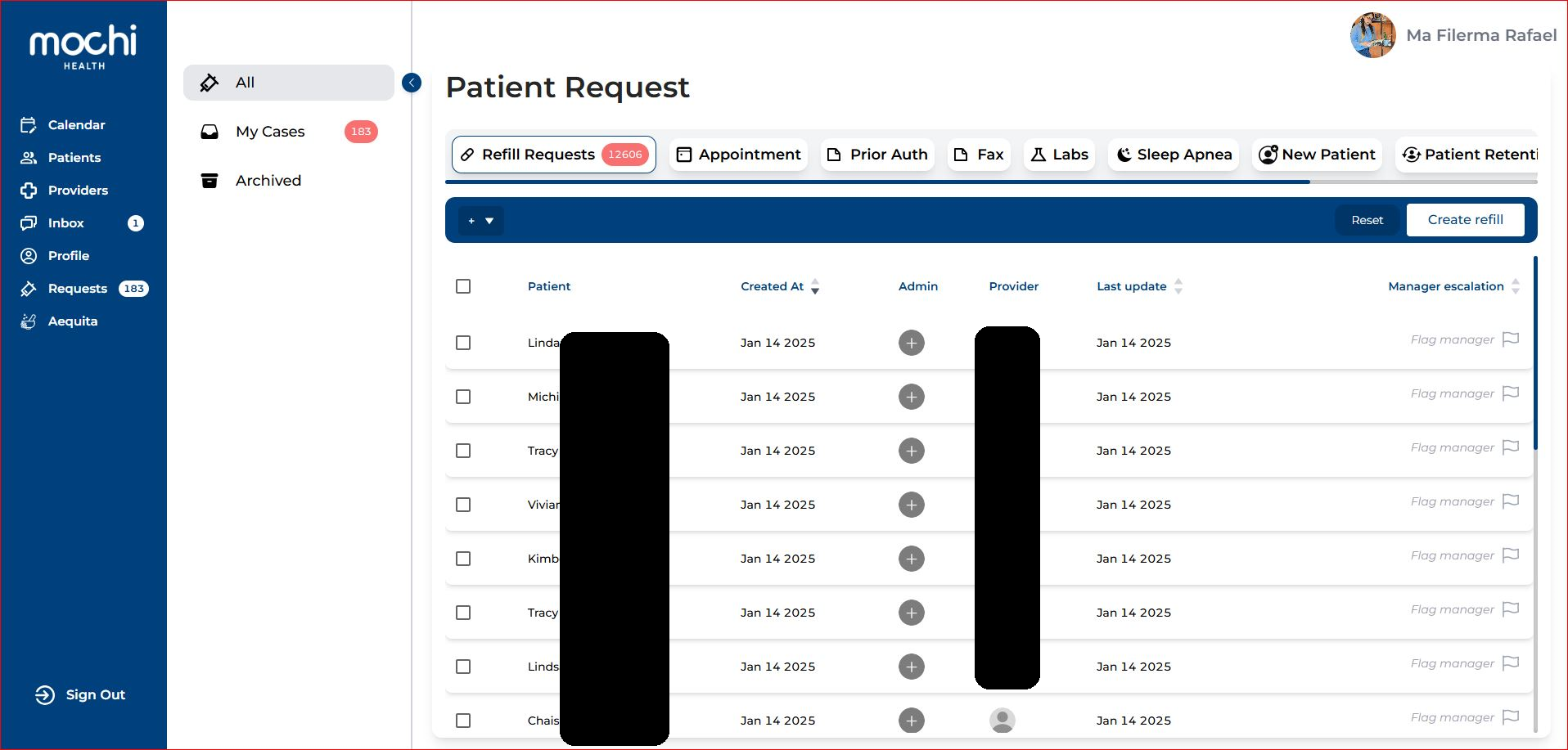The width and height of the screenshot is (1568, 750).
Task: Click the user profile avatar picture
Action: pyautogui.click(x=1372, y=35)
